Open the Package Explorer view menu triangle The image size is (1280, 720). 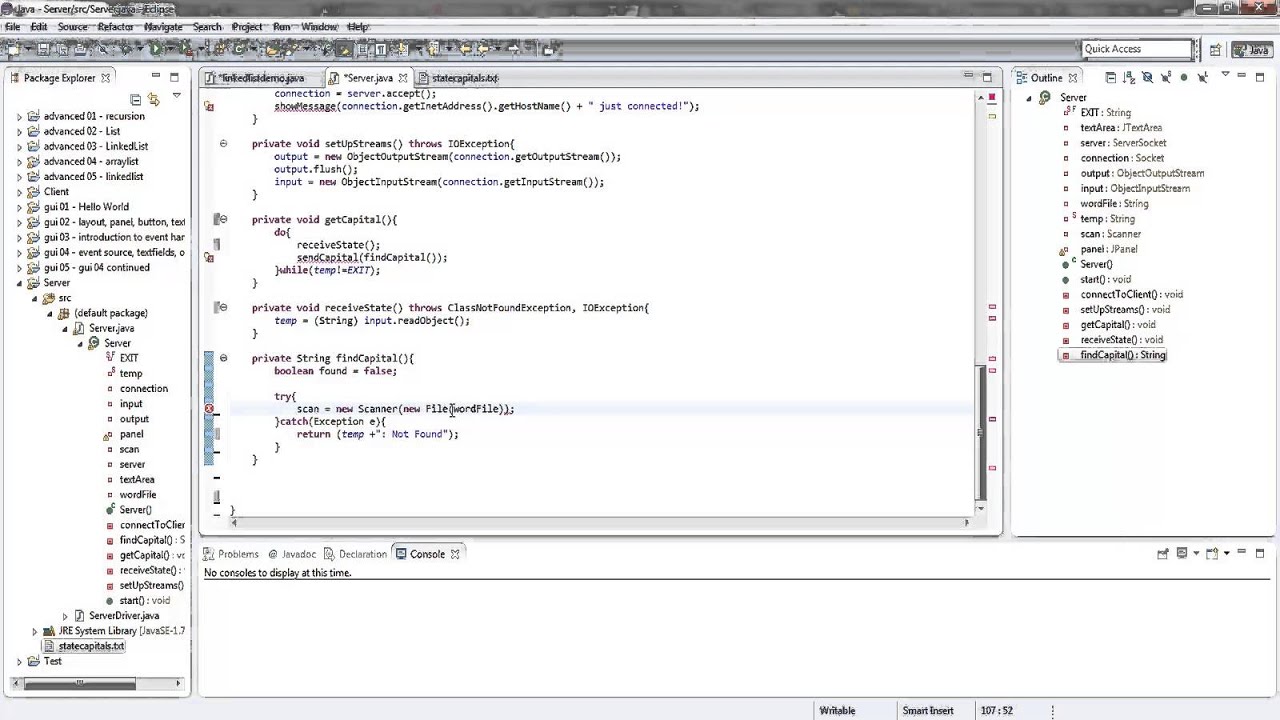[177, 96]
